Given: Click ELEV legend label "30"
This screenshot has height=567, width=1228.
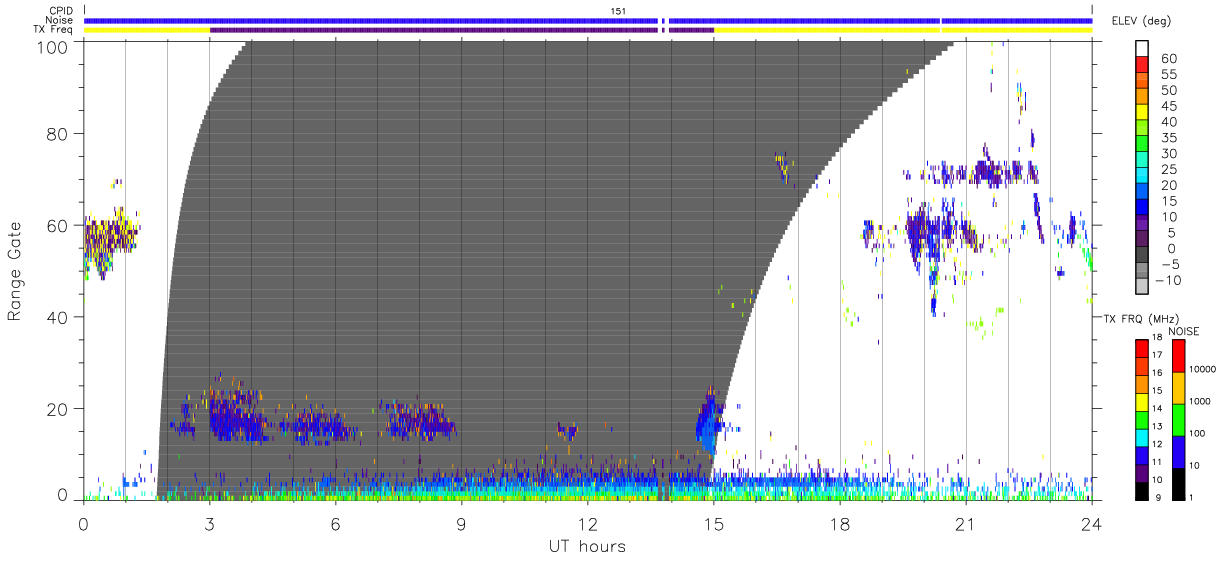Looking at the screenshot, I should tap(1168, 154).
